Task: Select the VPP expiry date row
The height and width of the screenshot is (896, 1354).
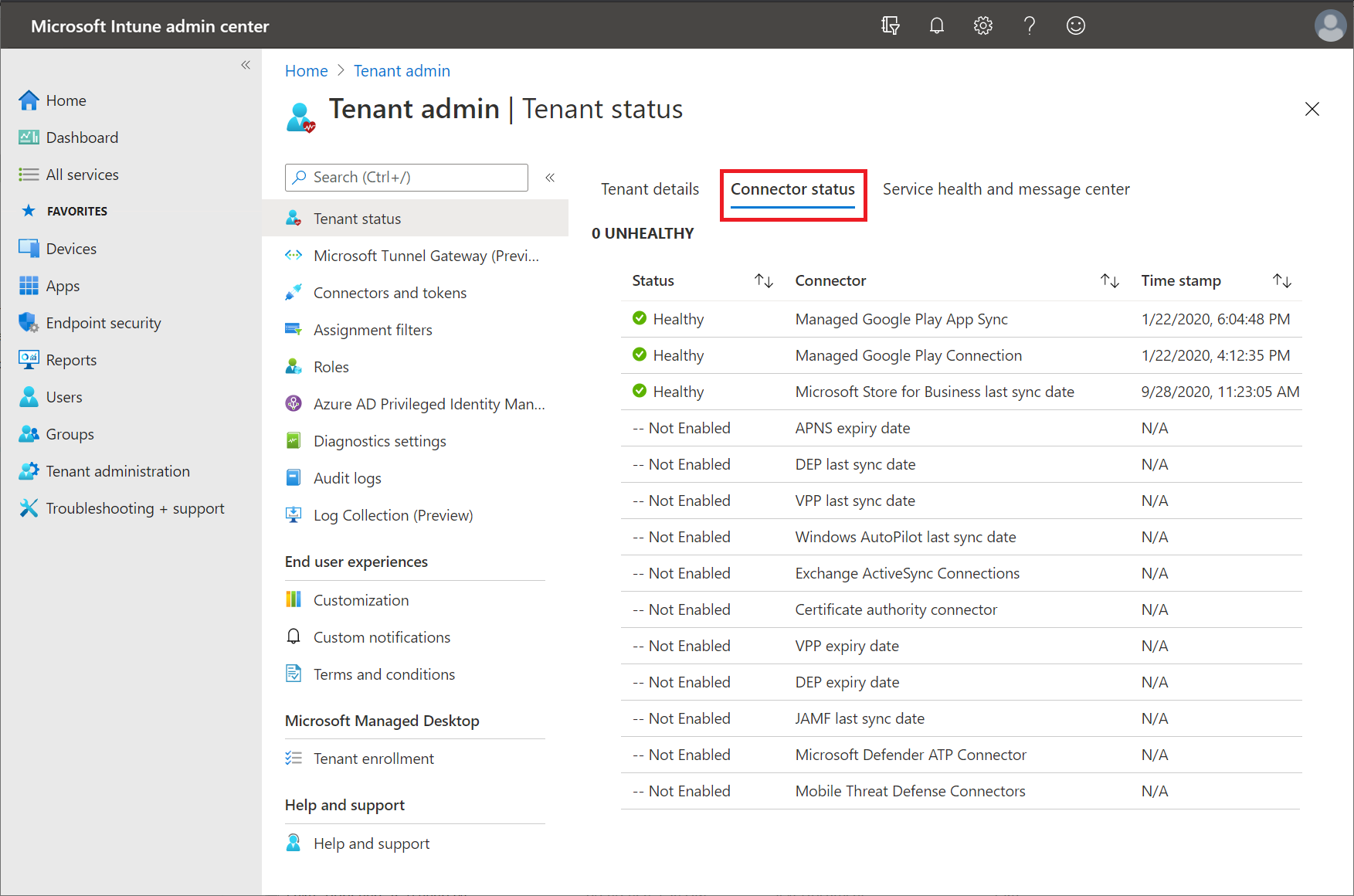Action: pyautogui.click(x=962, y=646)
